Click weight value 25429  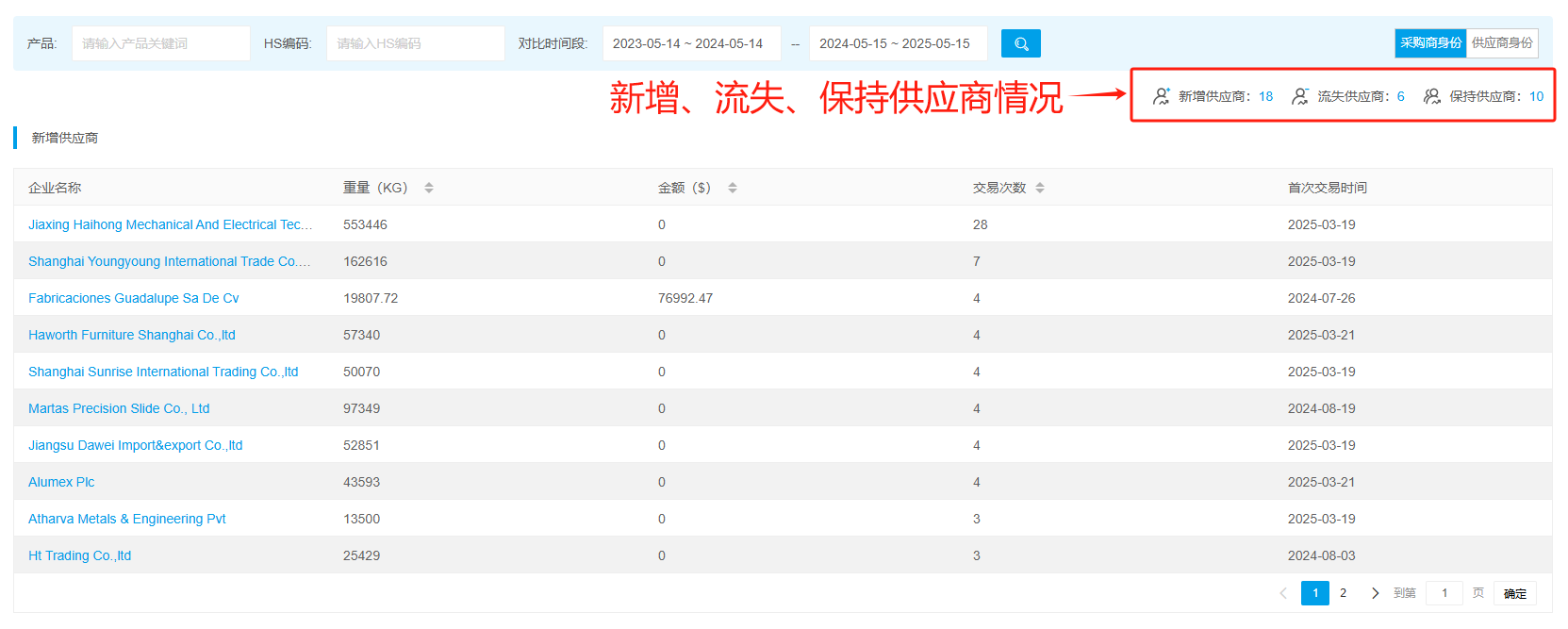361,555
